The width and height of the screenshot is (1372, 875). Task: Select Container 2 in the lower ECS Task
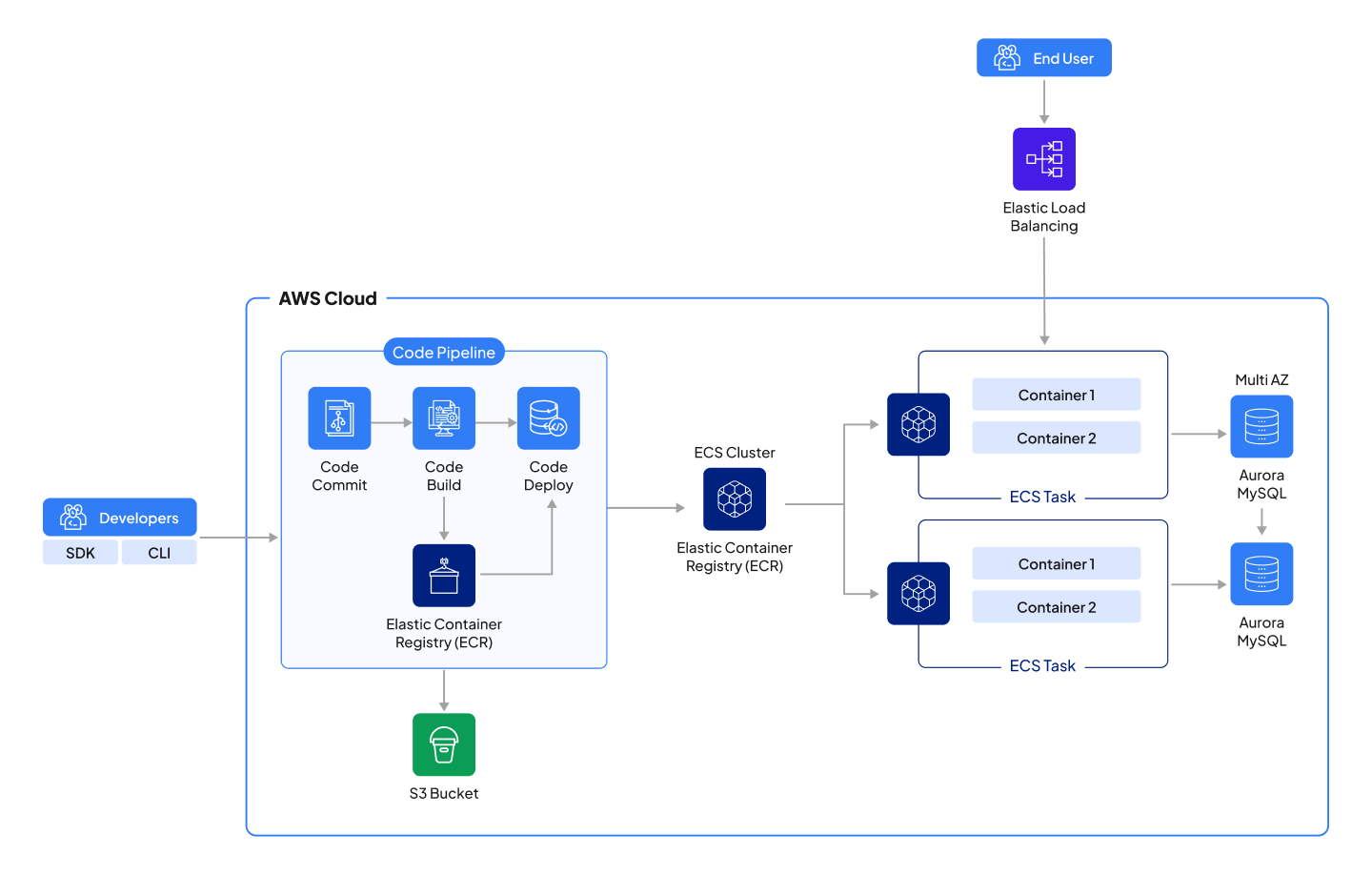tap(1057, 606)
